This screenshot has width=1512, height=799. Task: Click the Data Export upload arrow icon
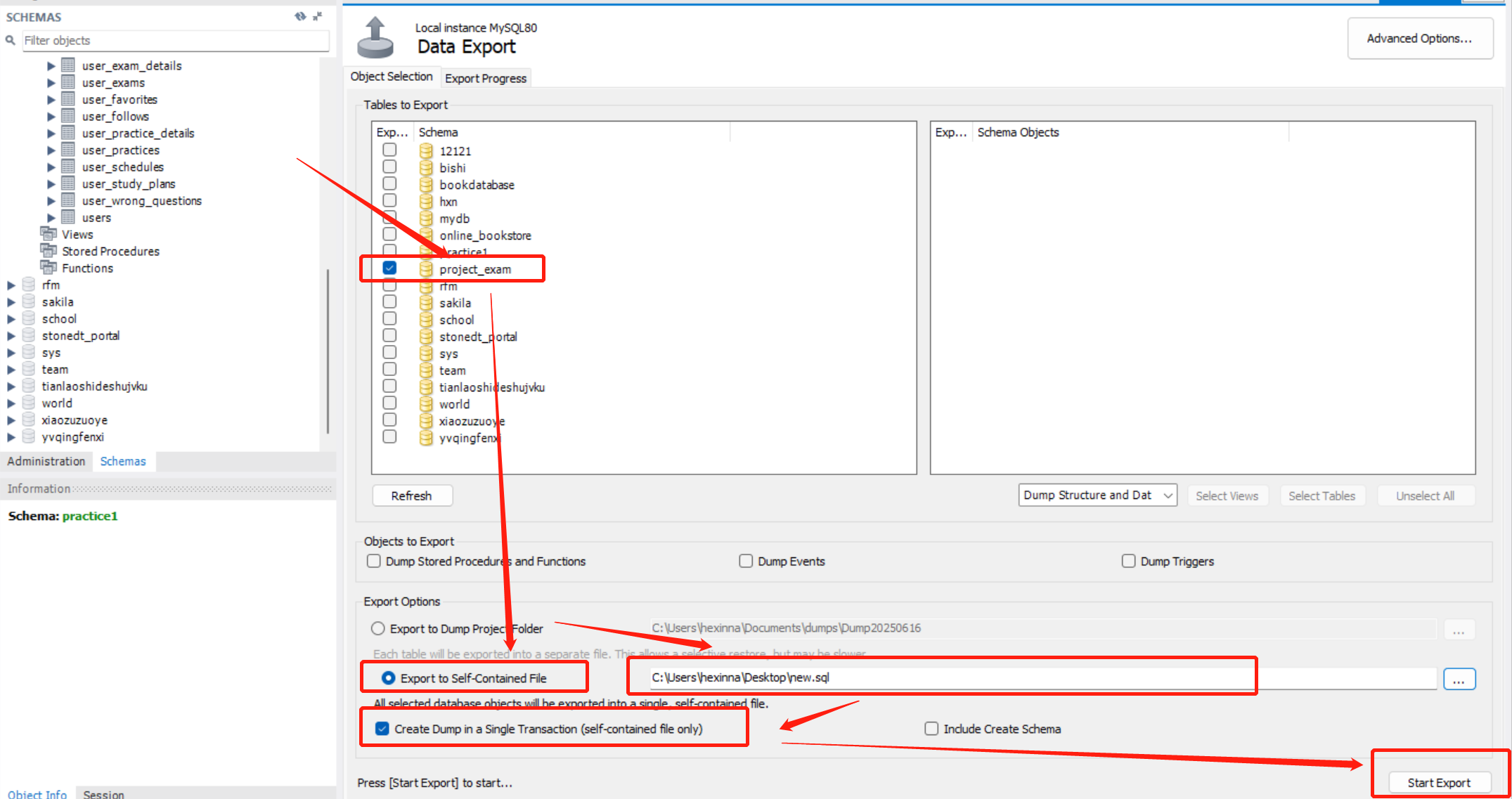(375, 35)
